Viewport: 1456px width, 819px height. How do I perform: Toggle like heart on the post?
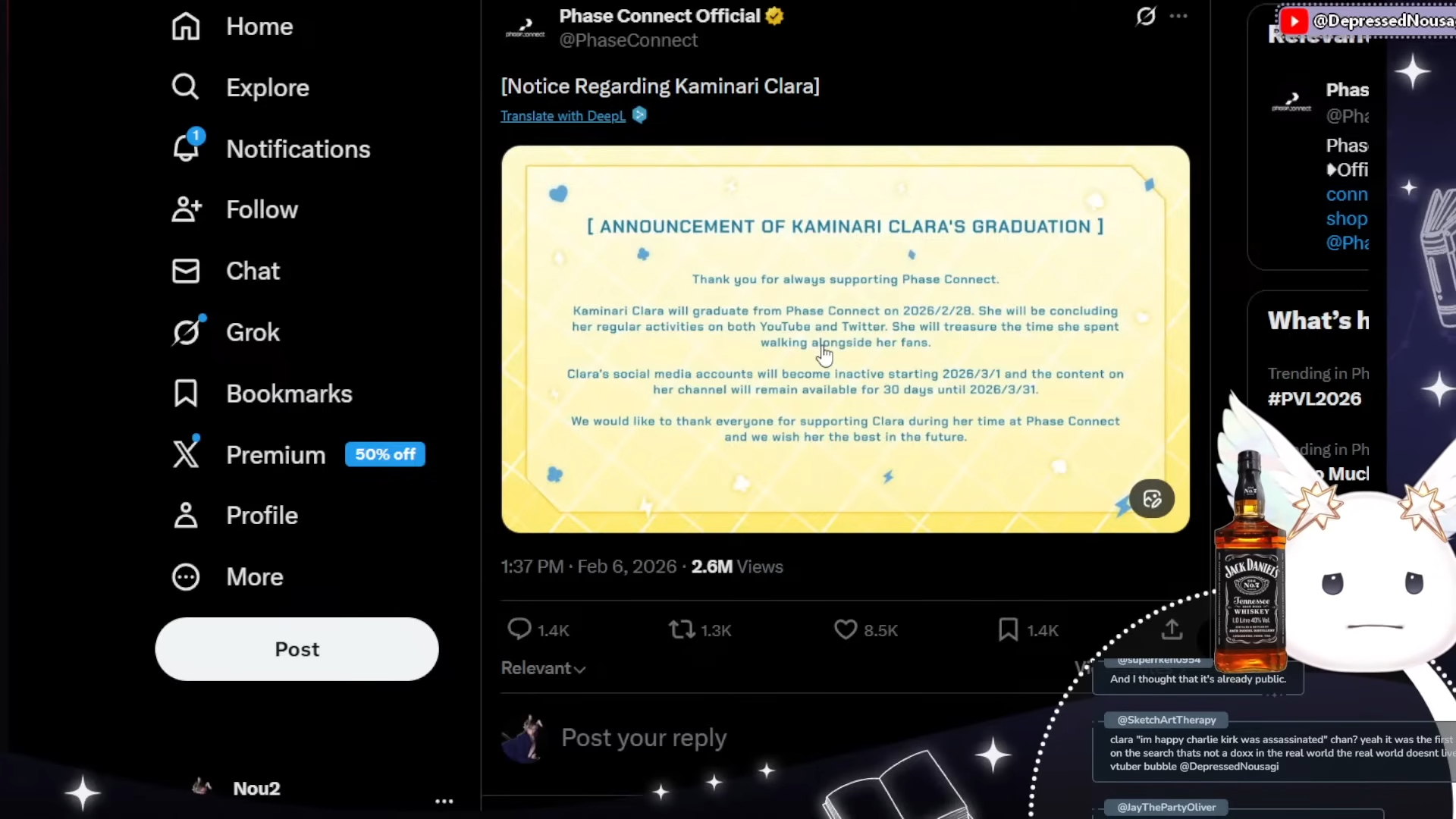[846, 629]
